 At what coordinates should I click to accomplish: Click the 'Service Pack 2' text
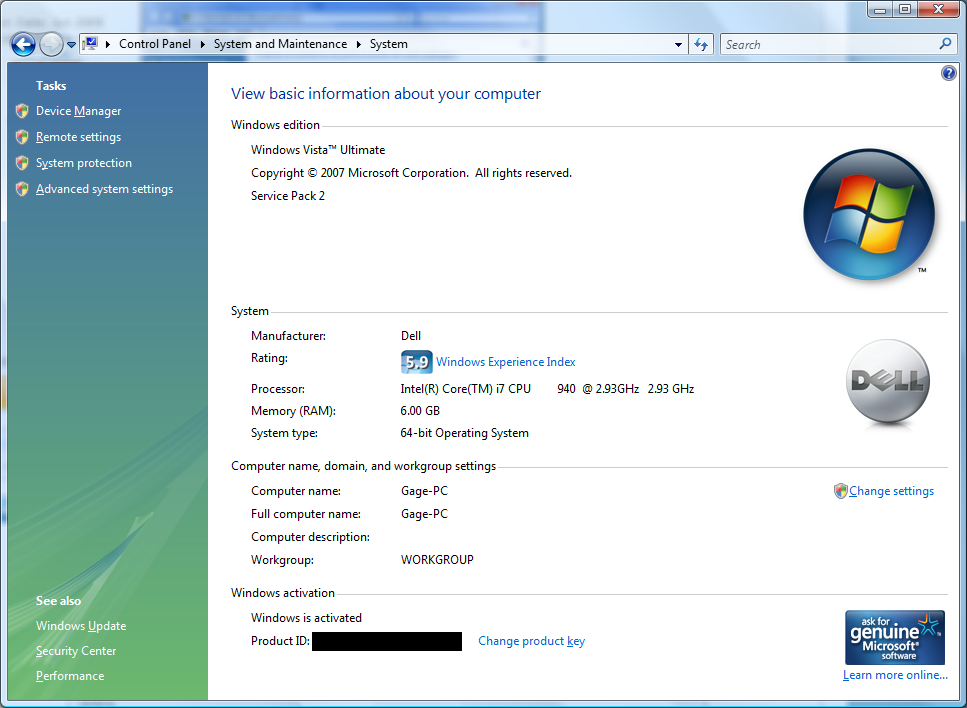pos(287,196)
